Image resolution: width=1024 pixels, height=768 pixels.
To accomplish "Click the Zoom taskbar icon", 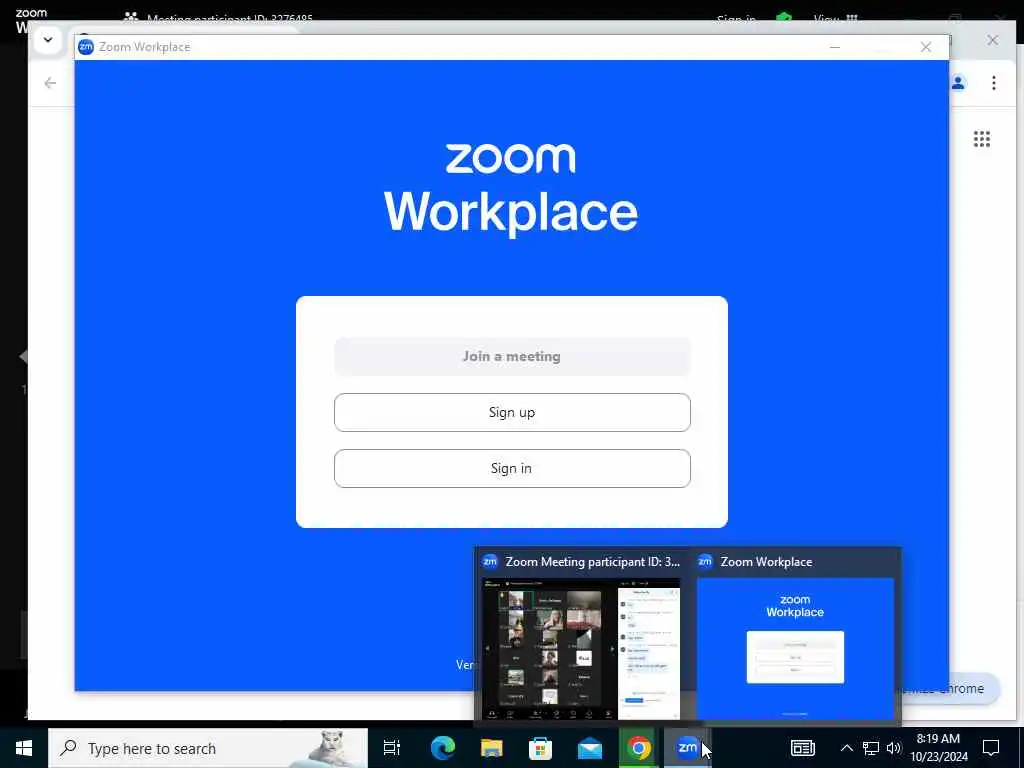I will (x=687, y=748).
